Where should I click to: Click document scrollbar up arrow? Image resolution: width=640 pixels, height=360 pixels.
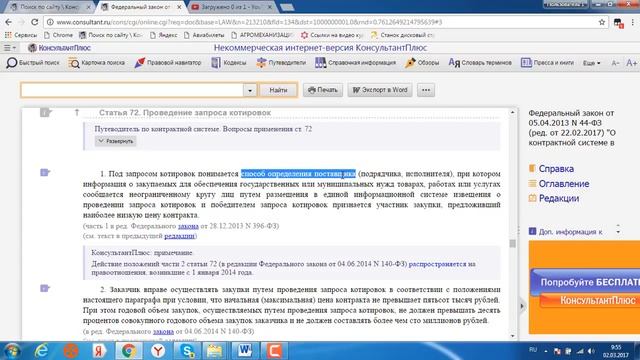(513, 112)
